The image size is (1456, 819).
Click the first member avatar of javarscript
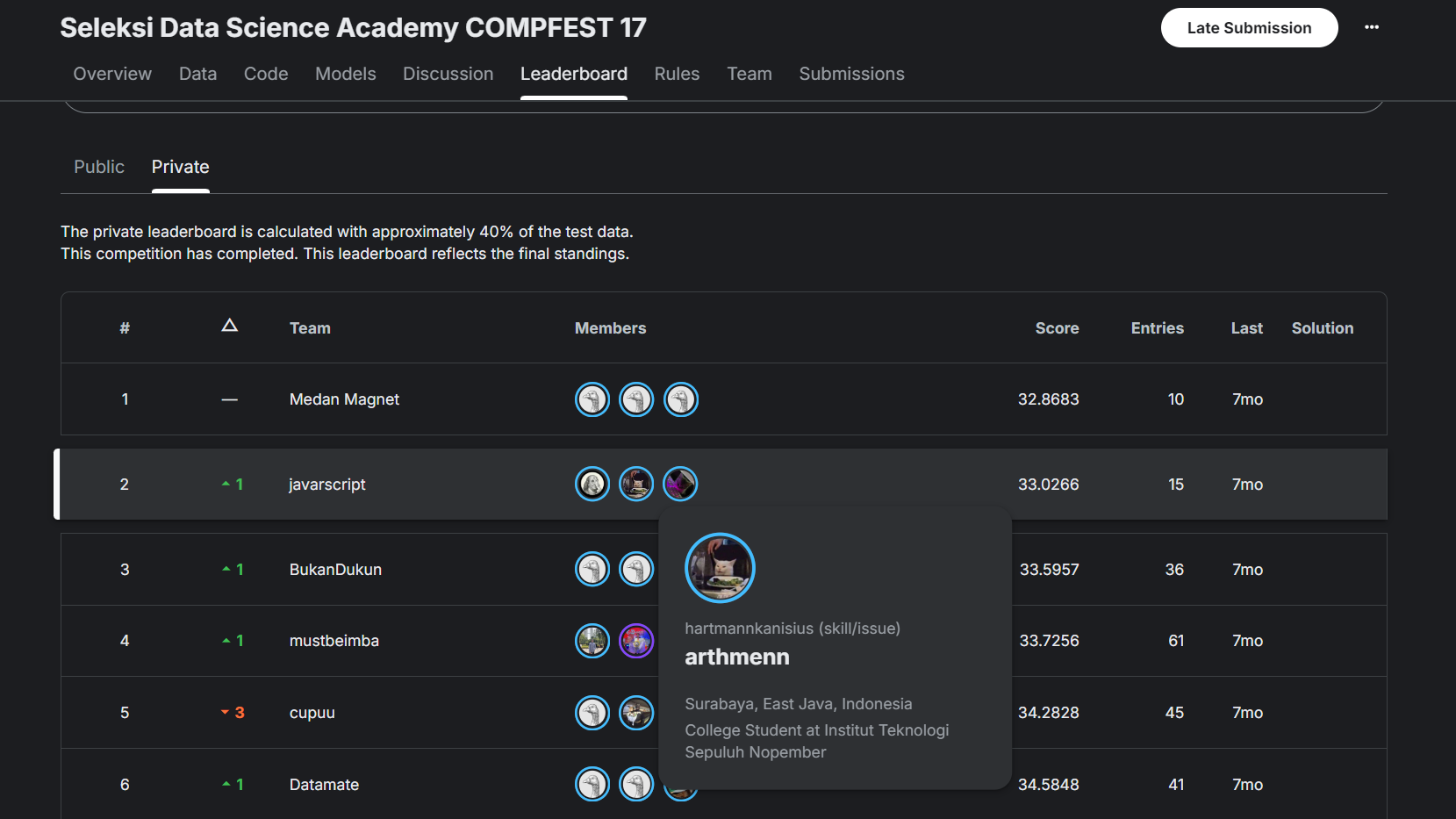pyautogui.click(x=592, y=484)
